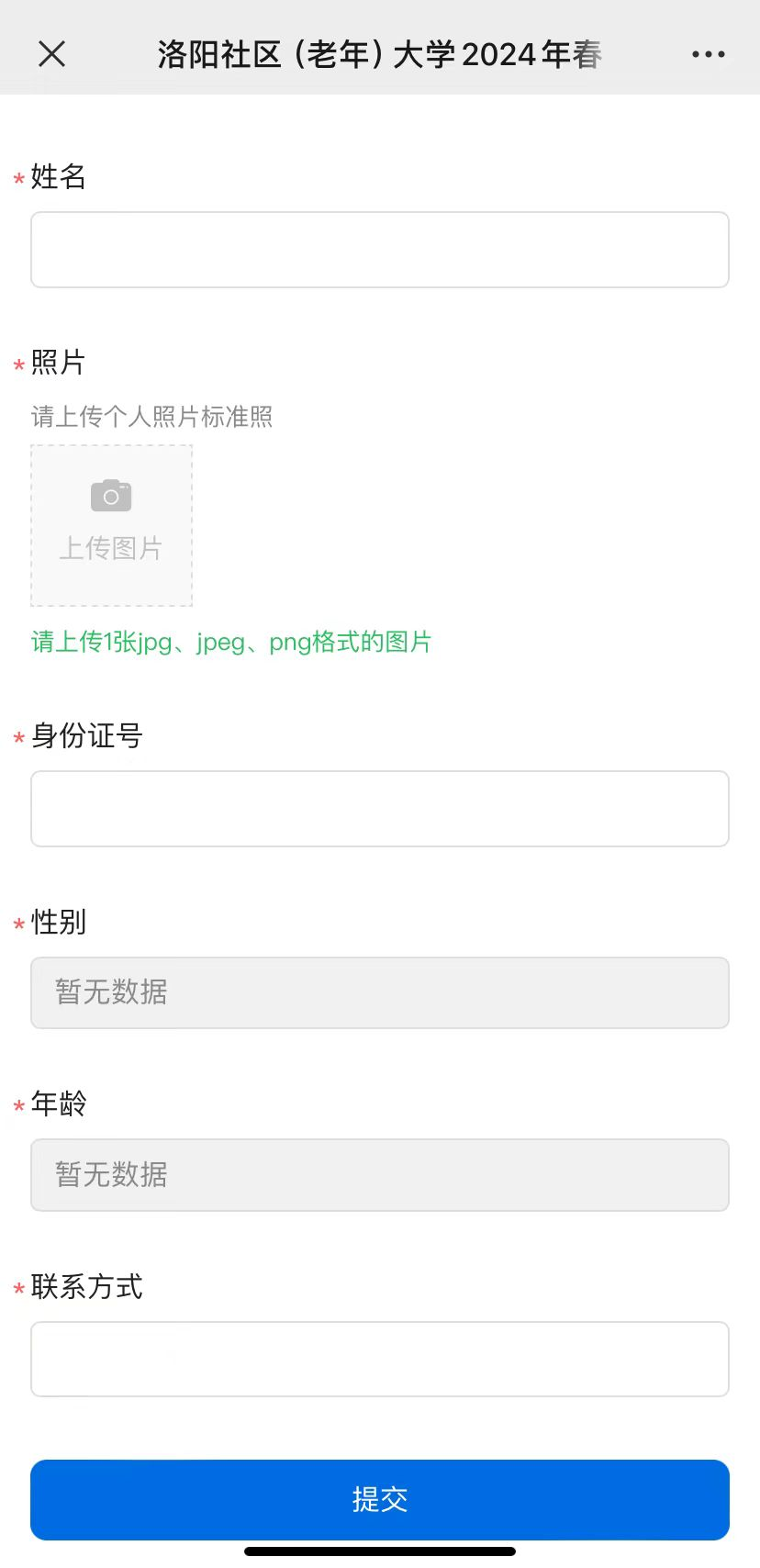Close the registration form with the X icon
This screenshot has width=760, height=1568.
(x=52, y=54)
